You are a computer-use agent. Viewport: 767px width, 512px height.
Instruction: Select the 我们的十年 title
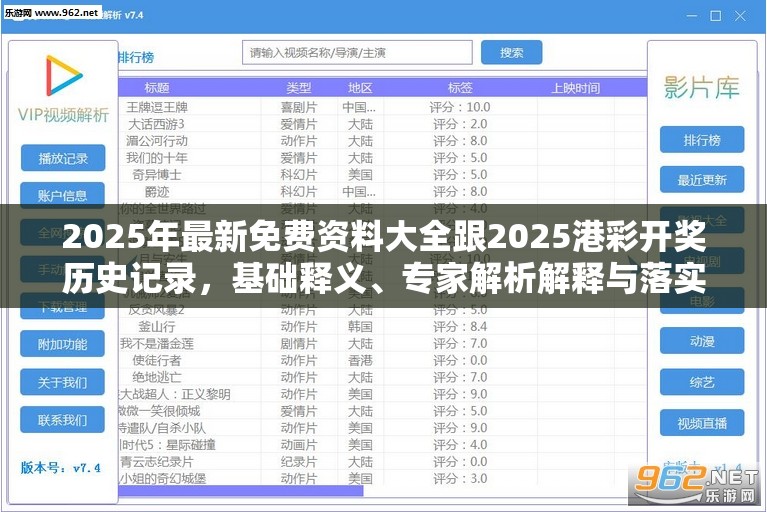(157, 158)
